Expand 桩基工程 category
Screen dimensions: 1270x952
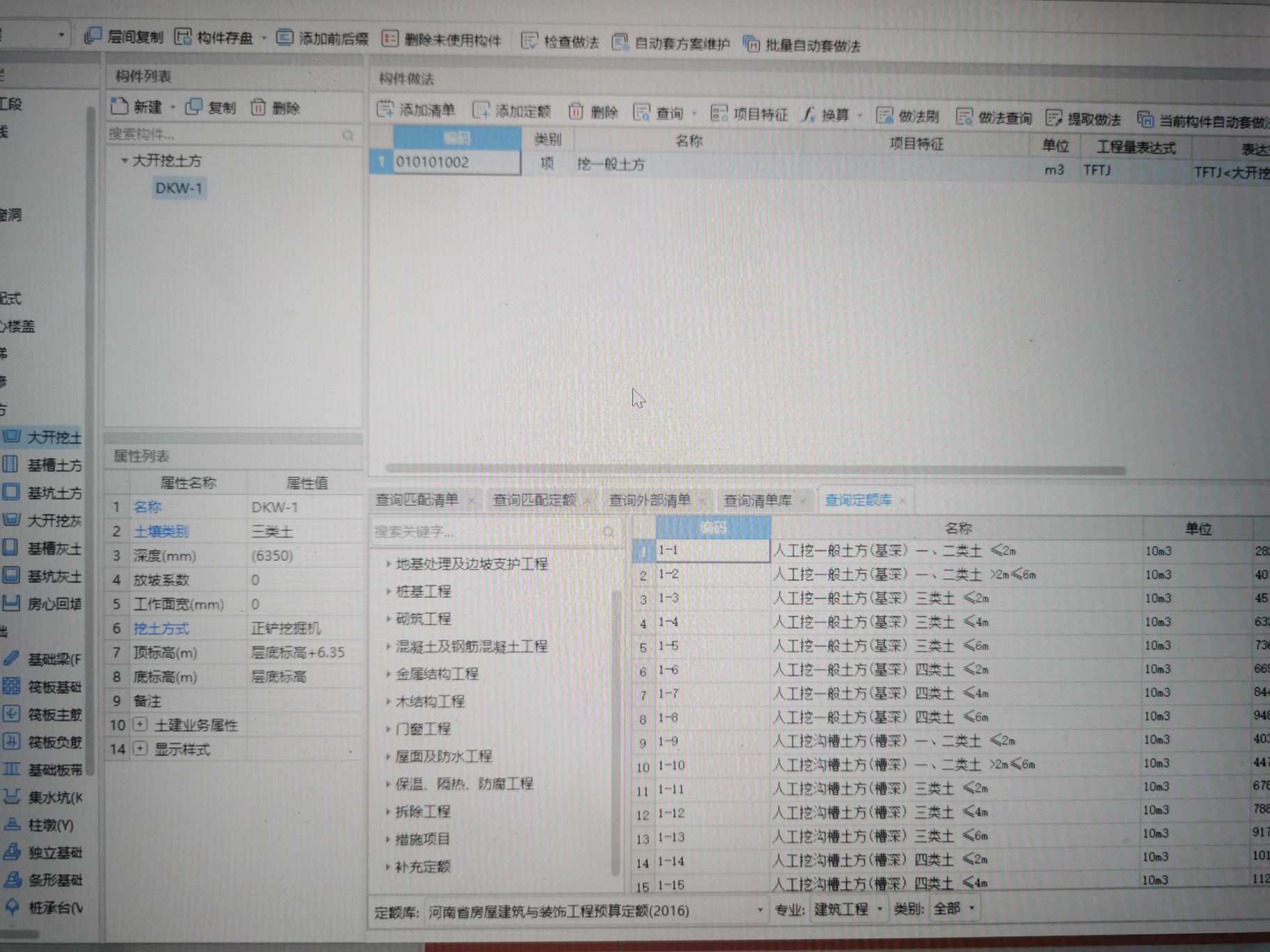click(x=388, y=592)
